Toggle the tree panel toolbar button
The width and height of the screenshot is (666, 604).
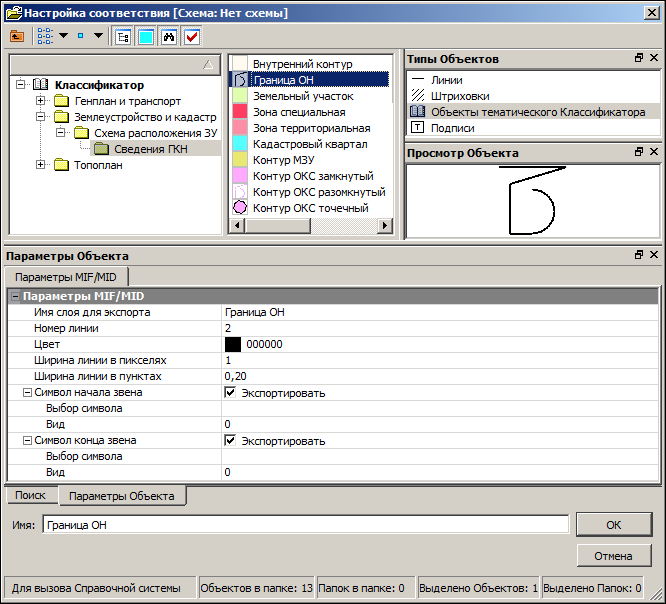(123, 37)
